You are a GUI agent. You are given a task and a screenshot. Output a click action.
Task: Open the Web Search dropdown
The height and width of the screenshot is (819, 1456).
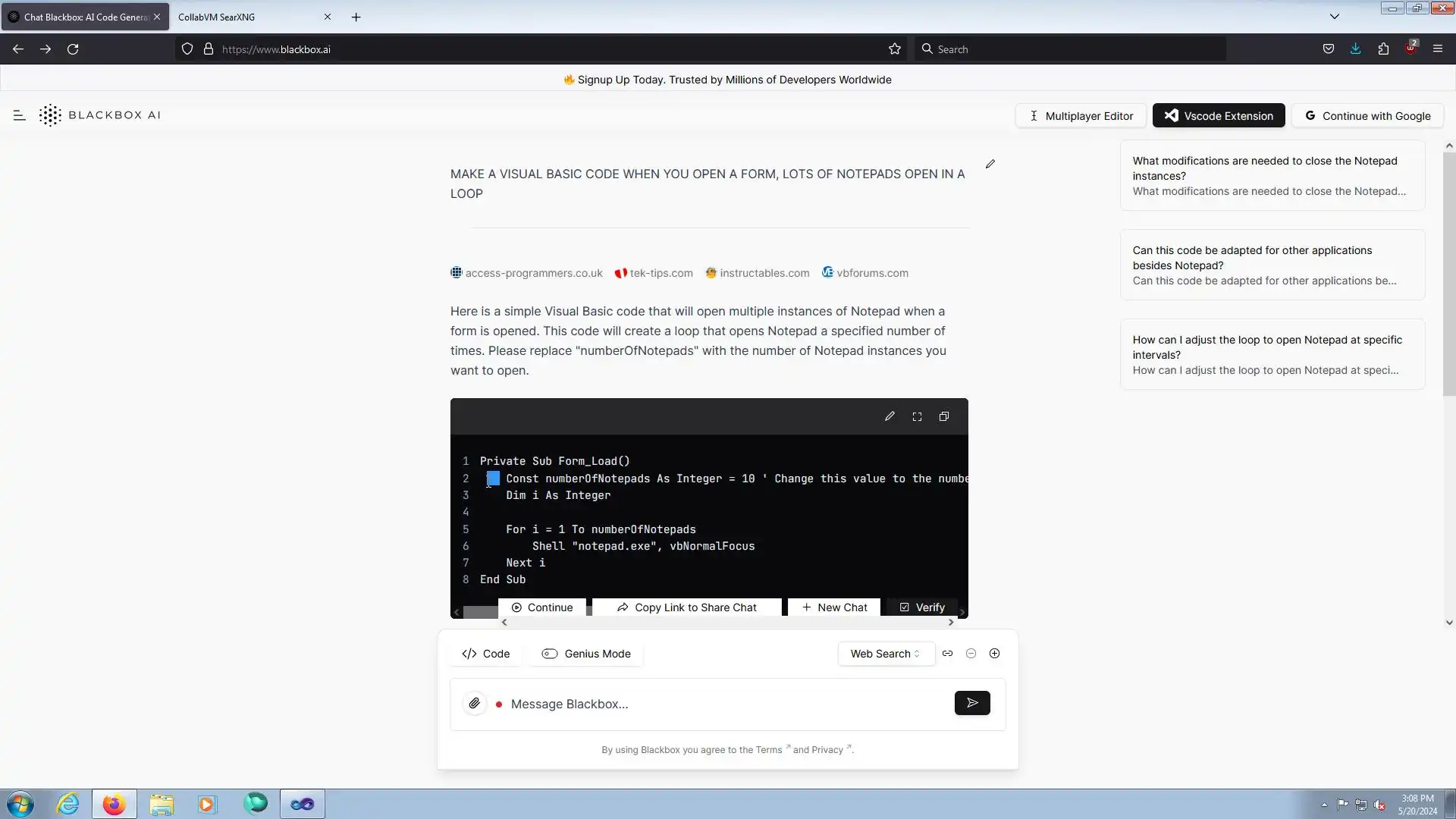click(885, 654)
